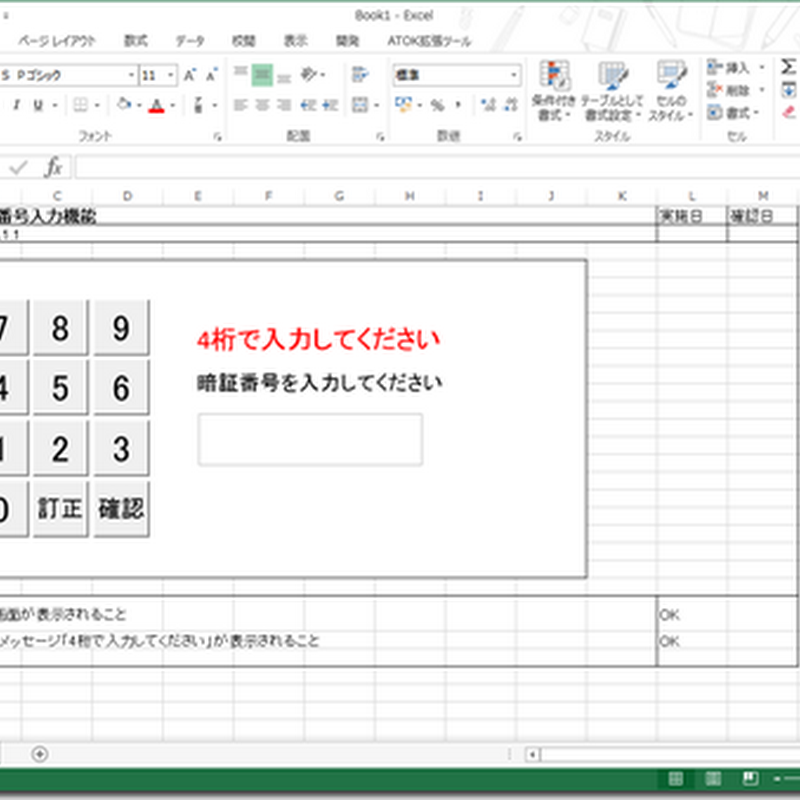
Task: Decrease indent in the alignment group
Action: point(308,105)
